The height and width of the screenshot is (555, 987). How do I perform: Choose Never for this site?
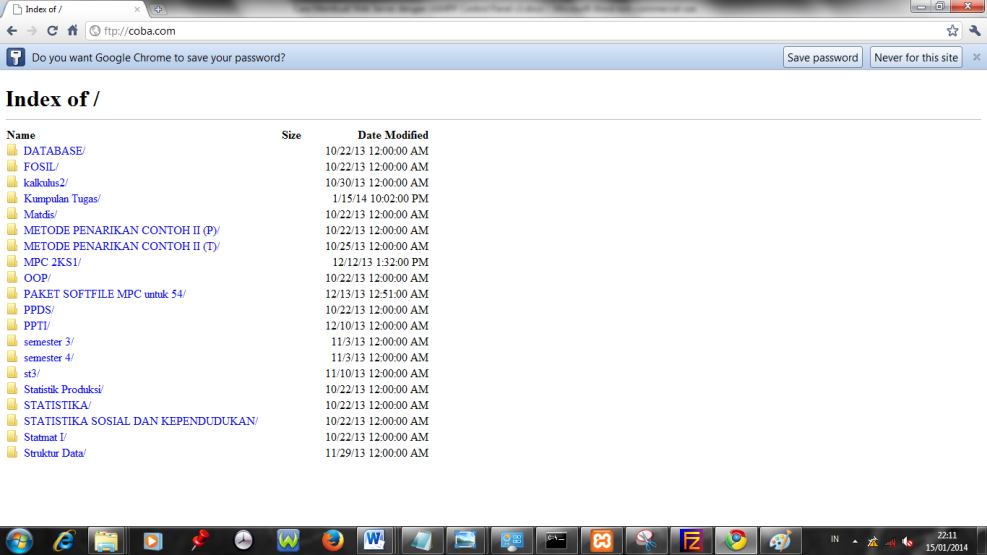(x=916, y=58)
